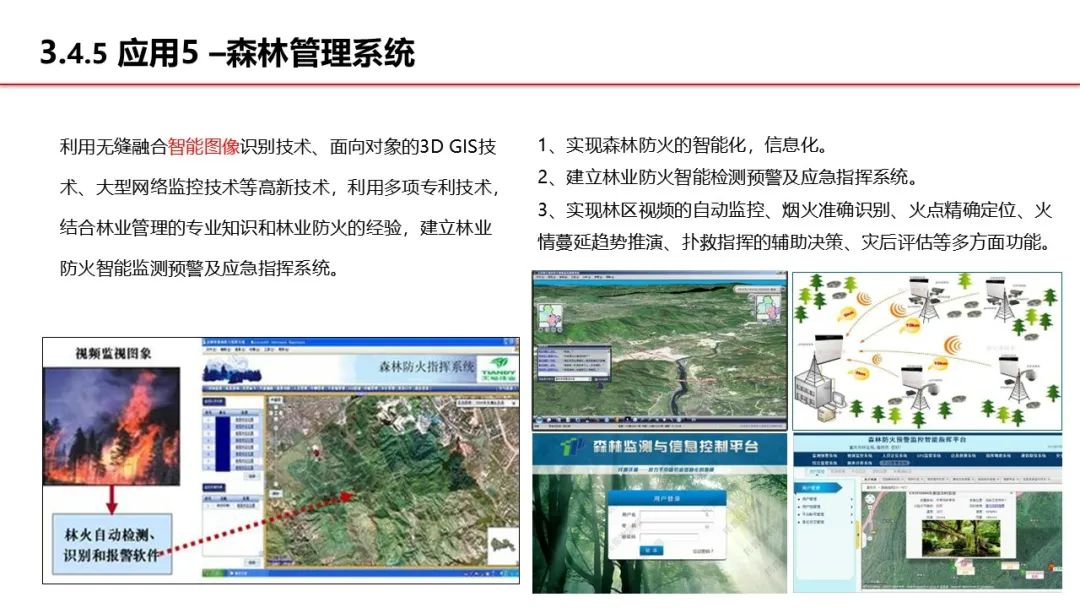The image size is (1080, 608).
Task: Click the forest fire photo thumbnail
Action: (112, 426)
